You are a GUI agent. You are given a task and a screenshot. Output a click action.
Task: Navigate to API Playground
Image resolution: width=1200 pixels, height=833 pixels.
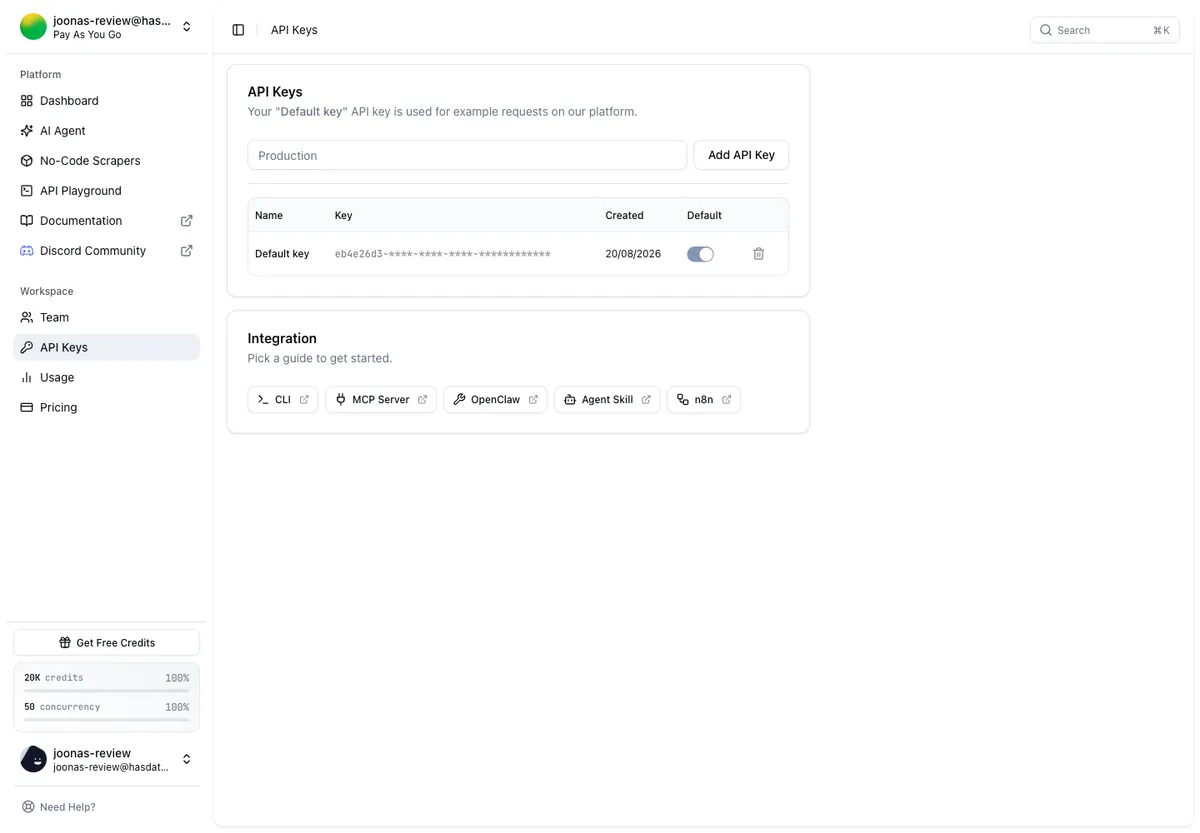coord(106,191)
